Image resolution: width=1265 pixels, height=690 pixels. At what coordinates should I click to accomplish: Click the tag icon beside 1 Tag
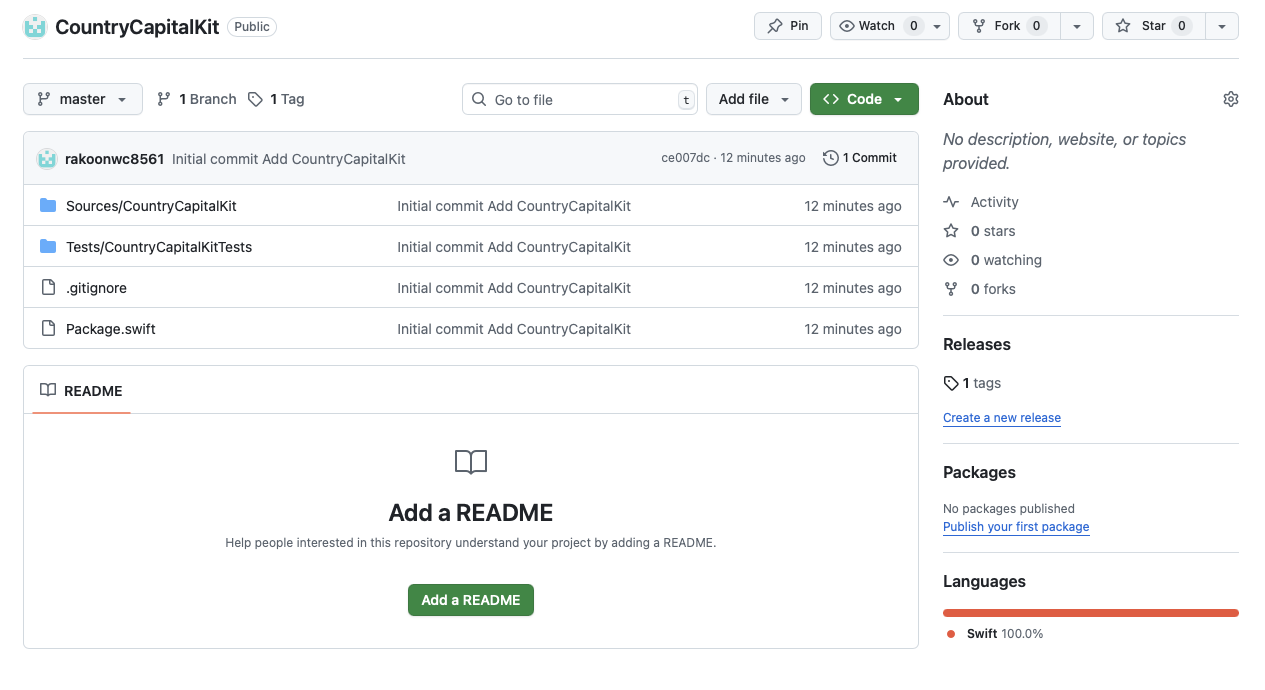[x=256, y=99]
